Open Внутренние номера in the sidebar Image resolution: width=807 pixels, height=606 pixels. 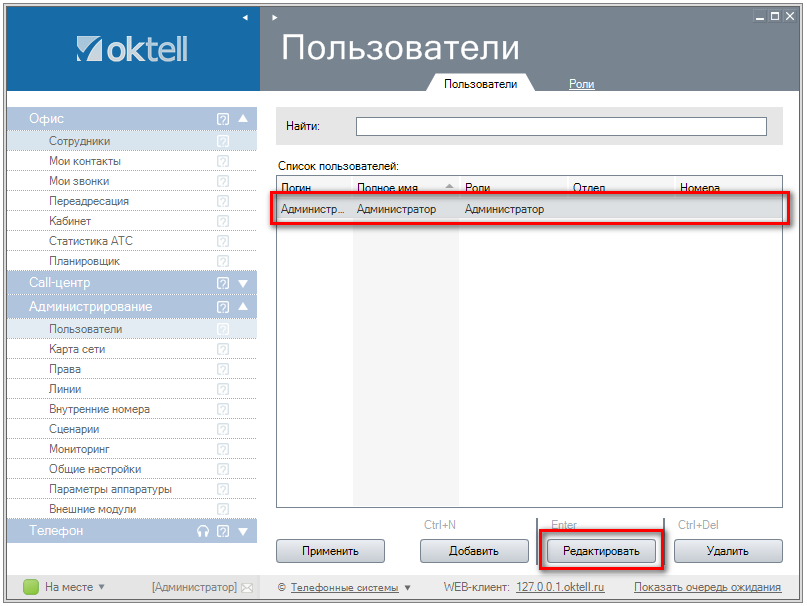pos(99,409)
